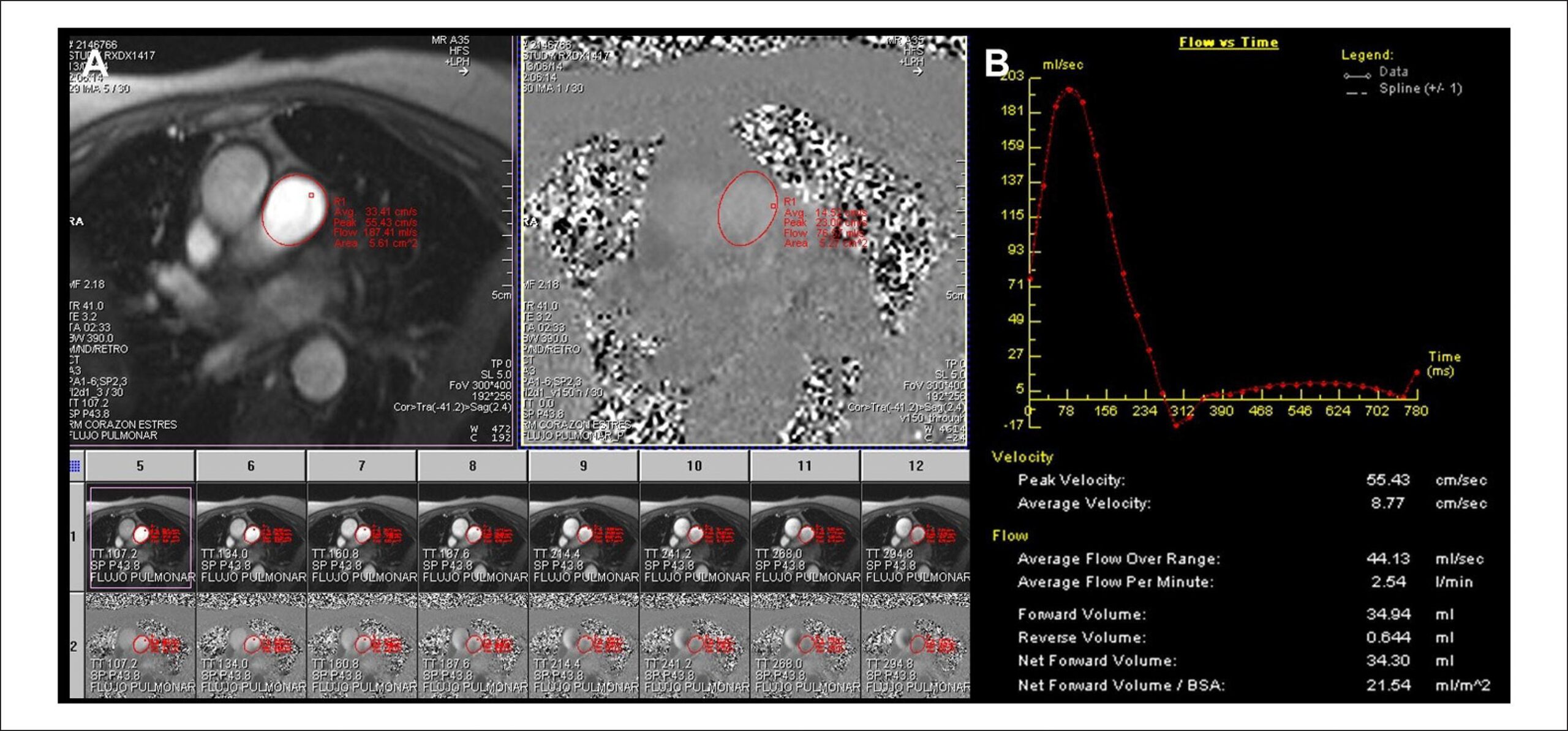Viewport: 1568px width, 731px height.
Task: Click the 'Average Flow Per Minute' value 2.54
Action: click(x=1388, y=581)
